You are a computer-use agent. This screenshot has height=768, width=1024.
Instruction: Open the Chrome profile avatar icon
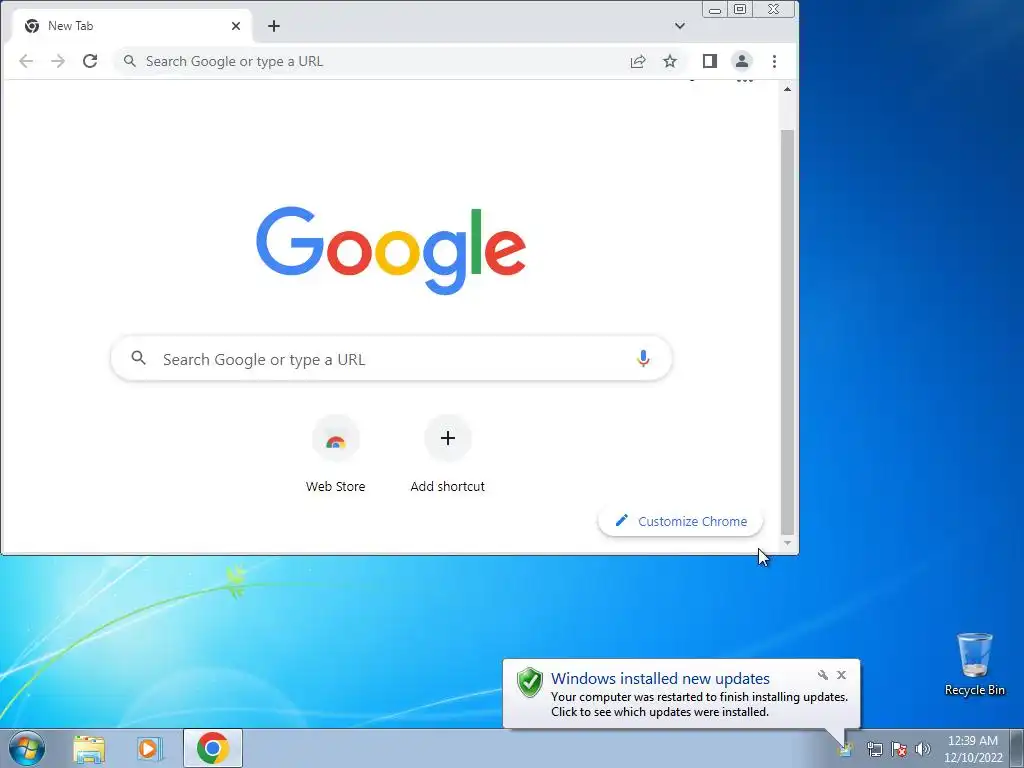(x=742, y=61)
